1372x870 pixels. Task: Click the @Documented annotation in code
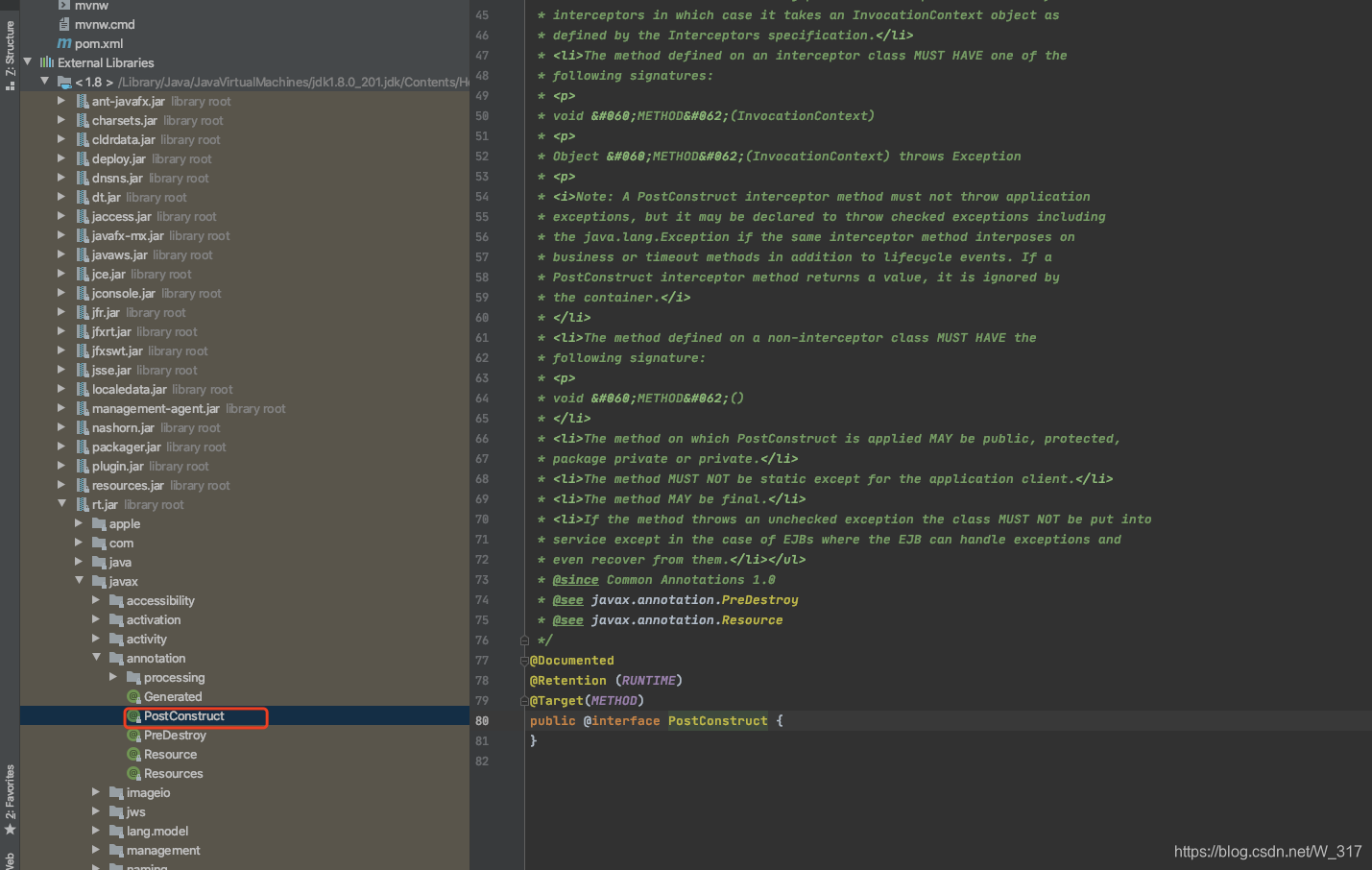click(x=572, y=661)
